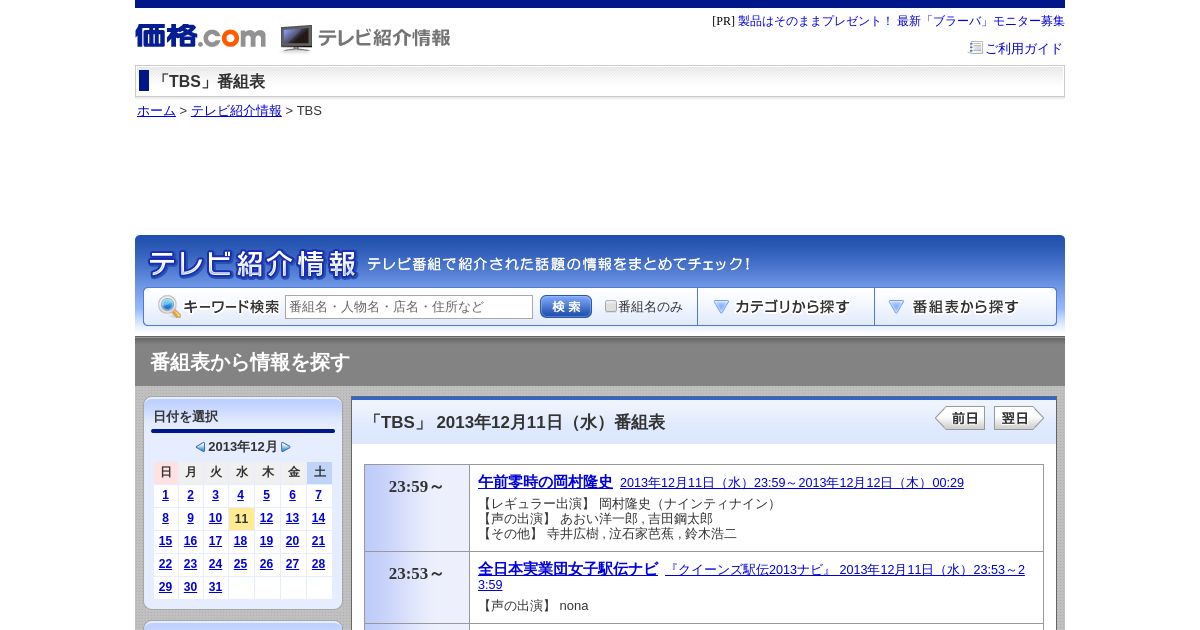The image size is (1200, 630).
Task: Click the 検索 button
Action: (x=566, y=307)
